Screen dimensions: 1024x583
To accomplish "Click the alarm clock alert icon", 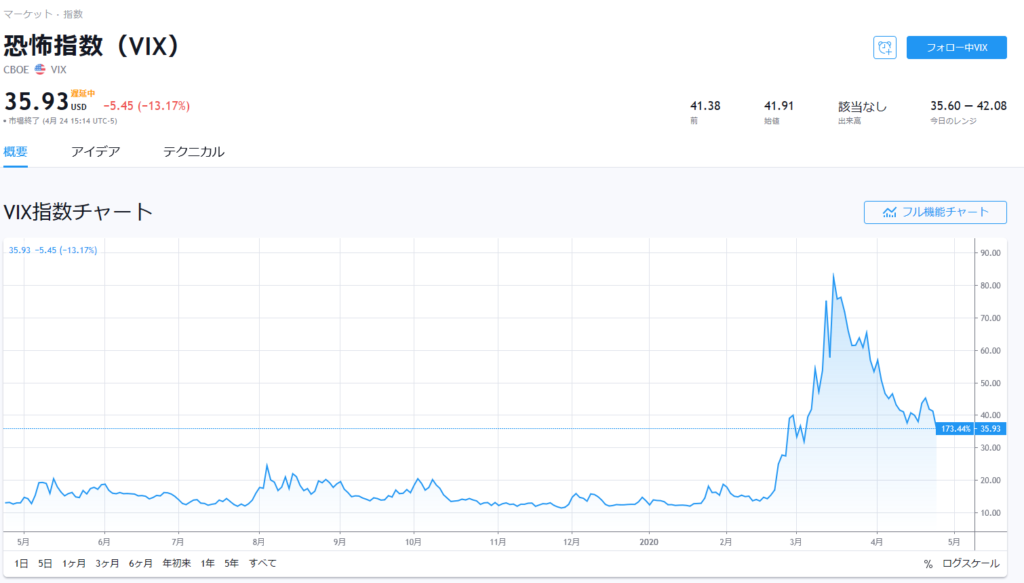I will pos(884,48).
